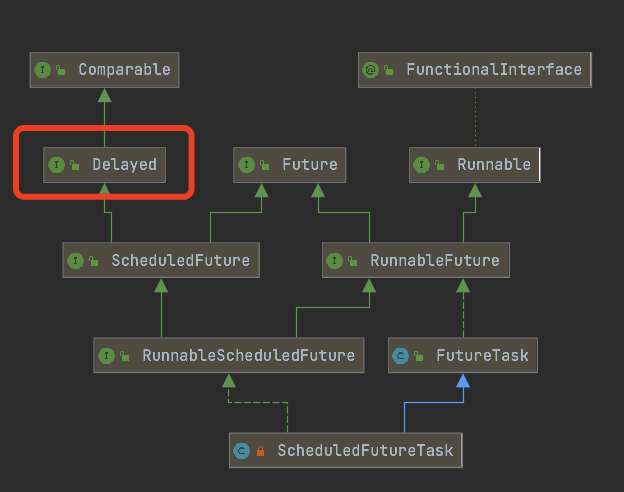
Task: Select the Runnable node text
Action: (x=494, y=164)
